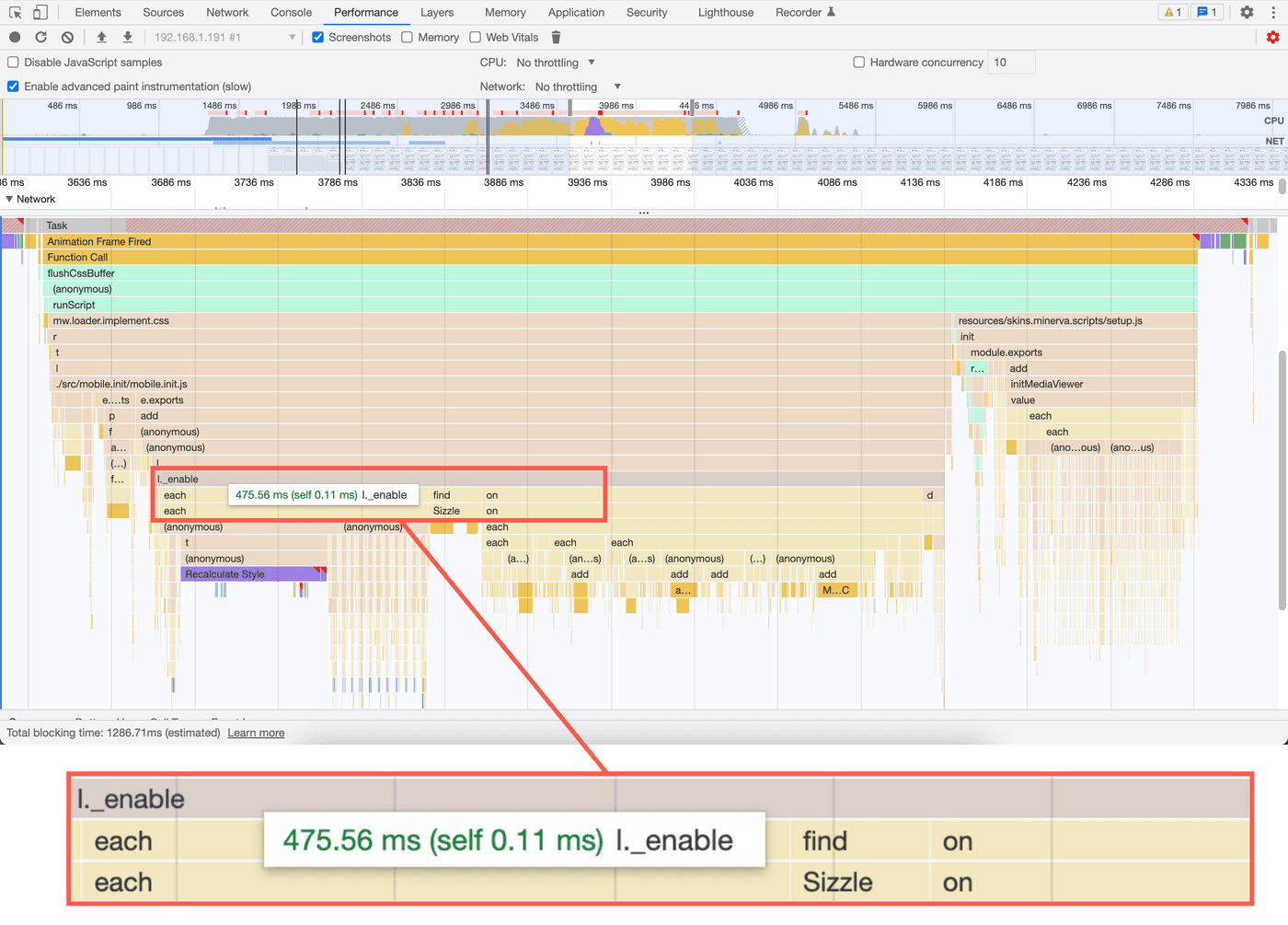Select the flushCssBuffer entry

tap(619, 273)
